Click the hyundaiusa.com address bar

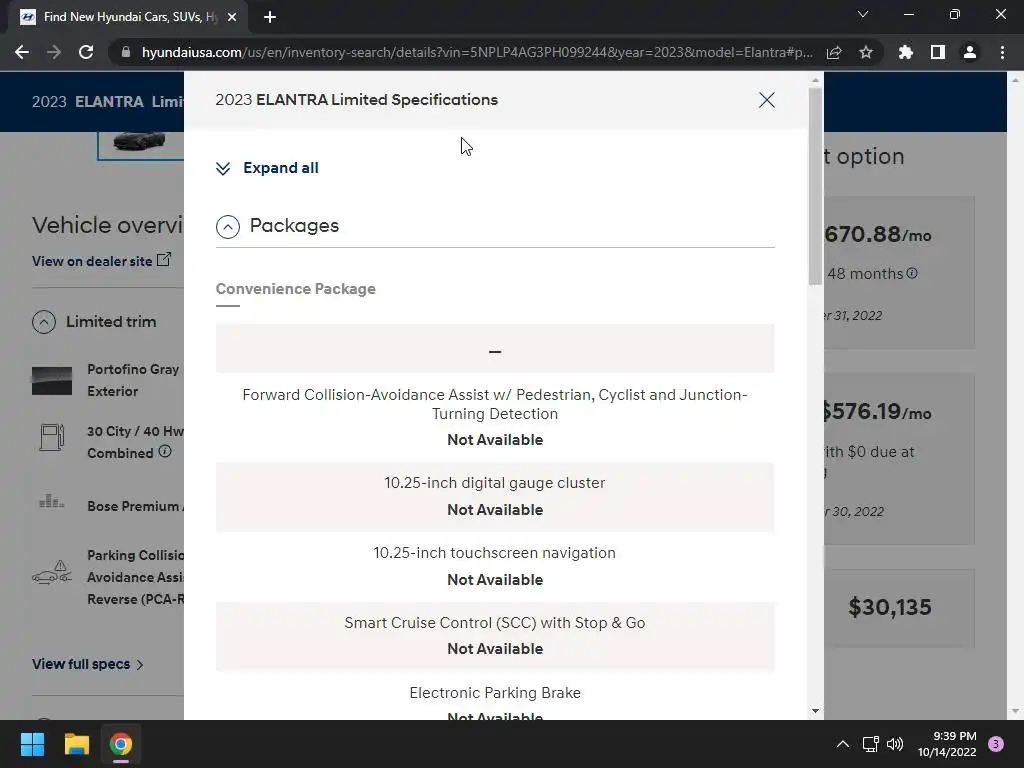(x=477, y=52)
